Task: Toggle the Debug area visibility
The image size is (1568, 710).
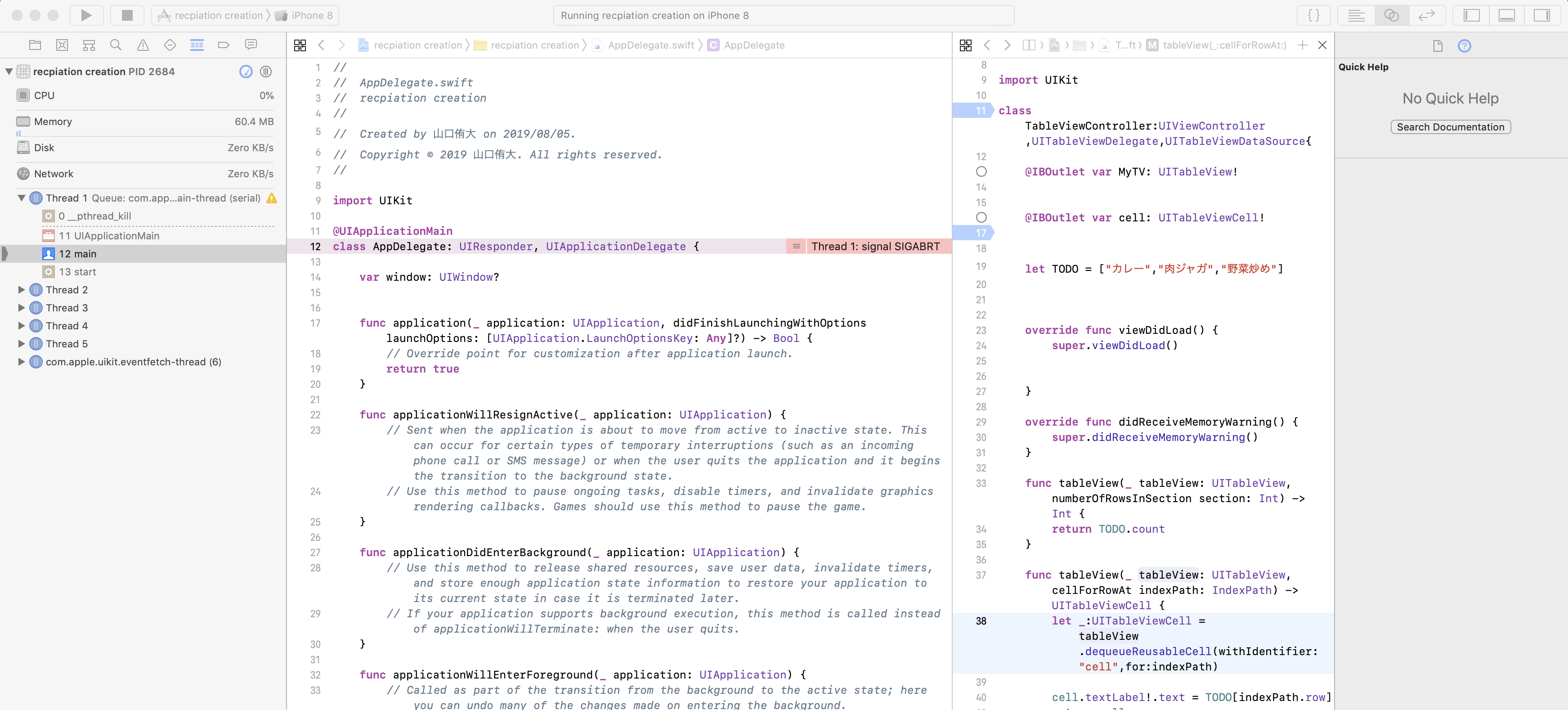Action: coord(1506,15)
